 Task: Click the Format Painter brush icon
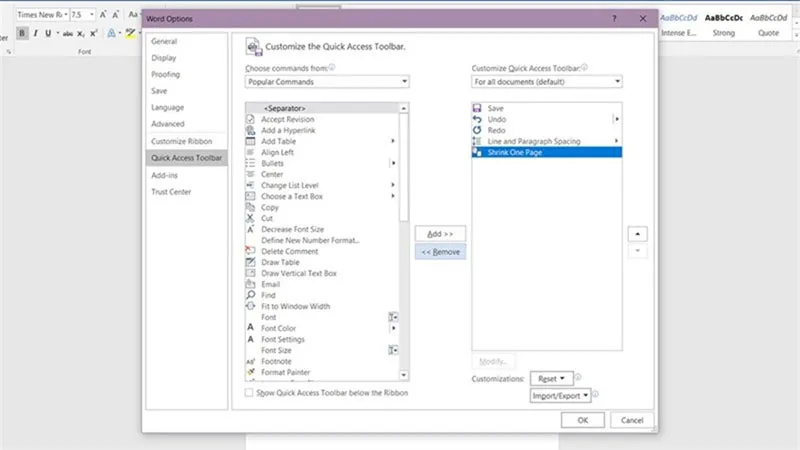[x=250, y=372]
